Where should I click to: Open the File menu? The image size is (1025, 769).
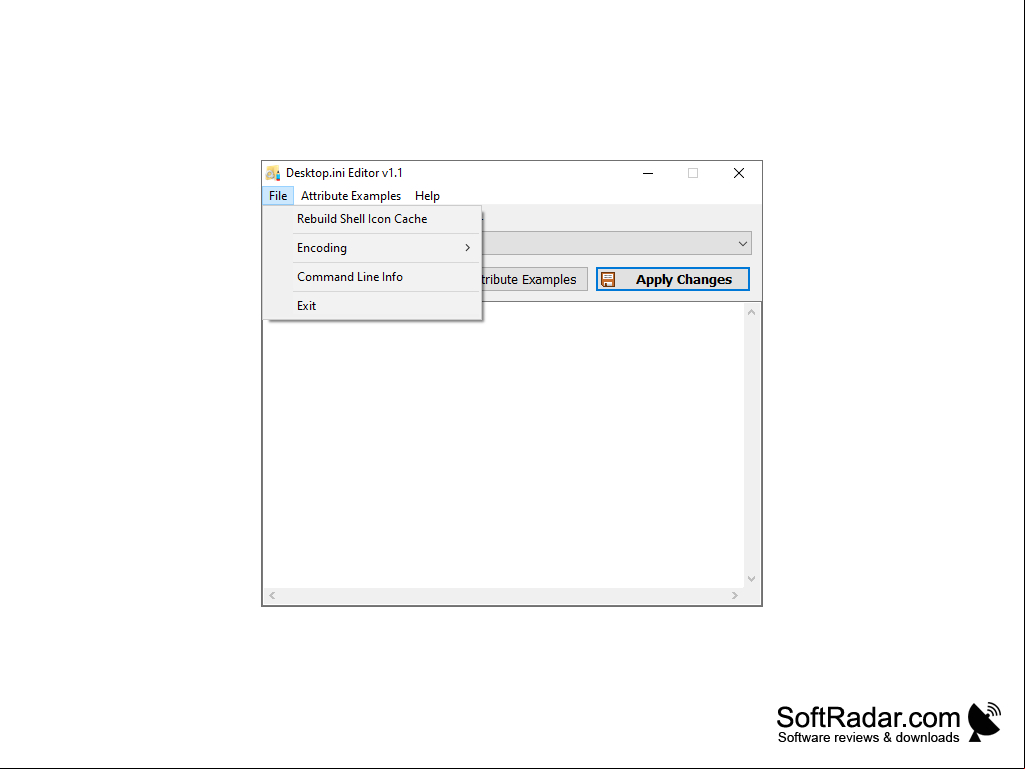[278, 196]
